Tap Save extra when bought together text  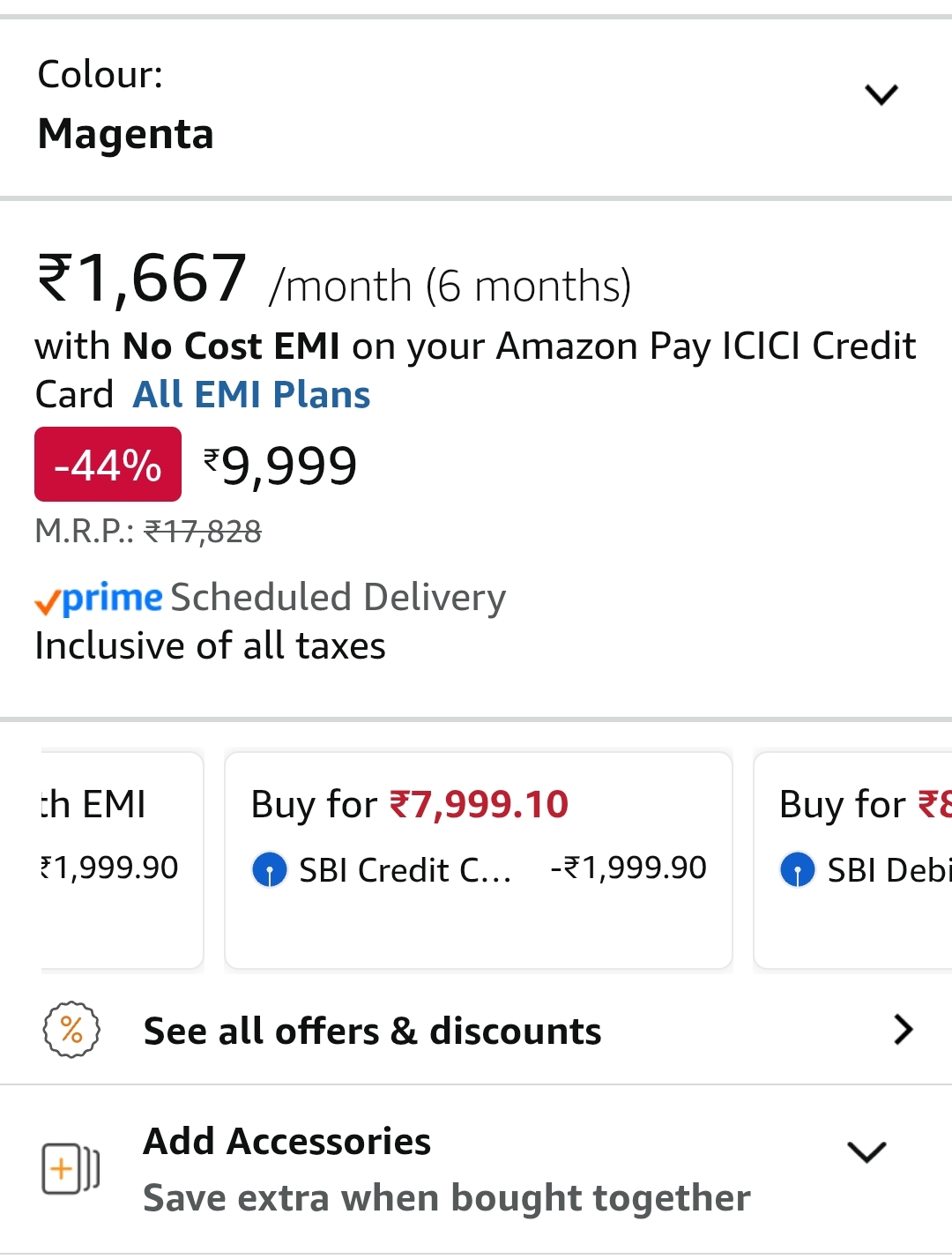tap(446, 1198)
